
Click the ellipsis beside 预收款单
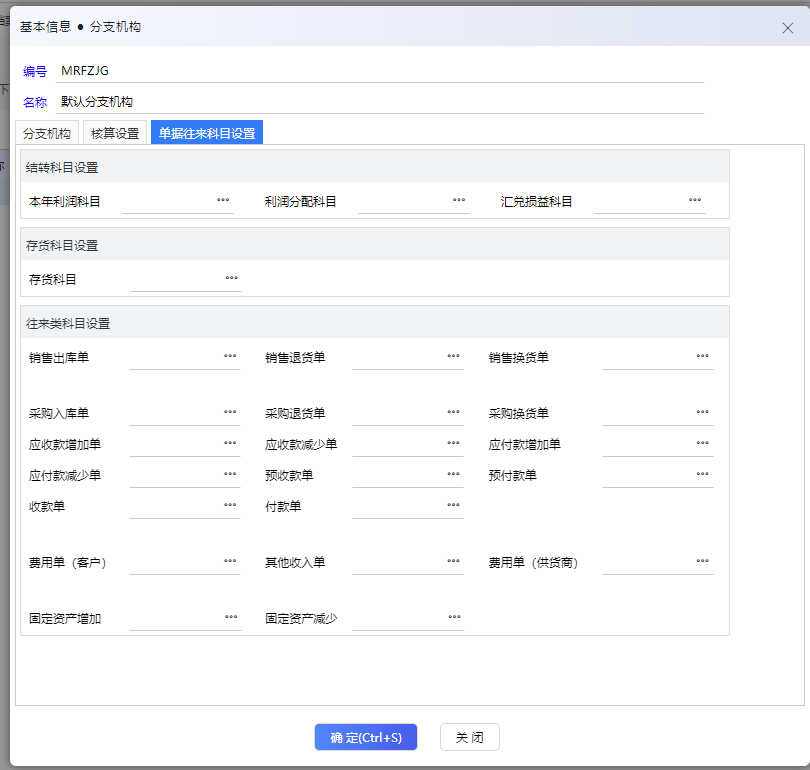tap(453, 474)
